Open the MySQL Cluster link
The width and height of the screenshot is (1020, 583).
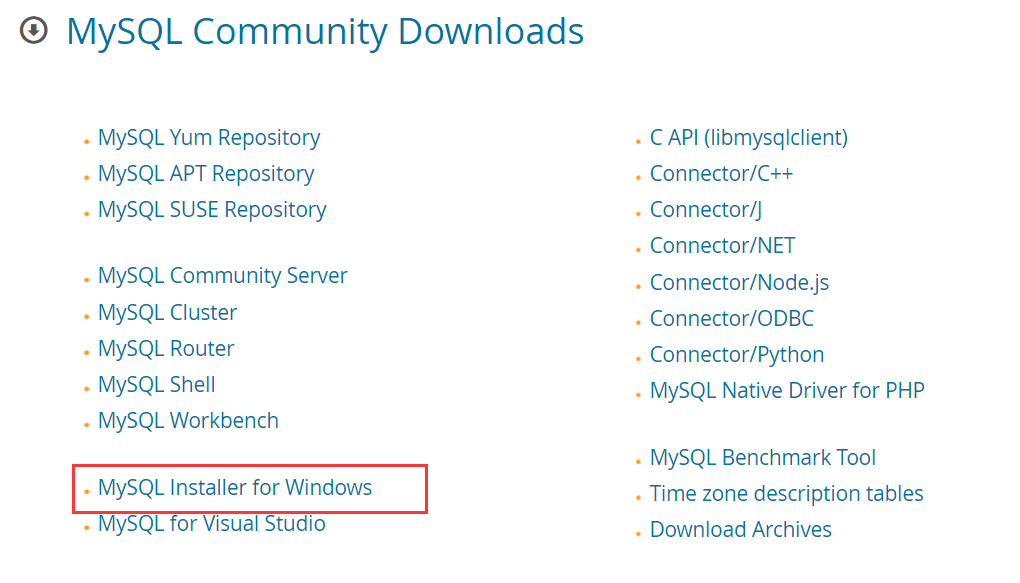click(x=167, y=312)
